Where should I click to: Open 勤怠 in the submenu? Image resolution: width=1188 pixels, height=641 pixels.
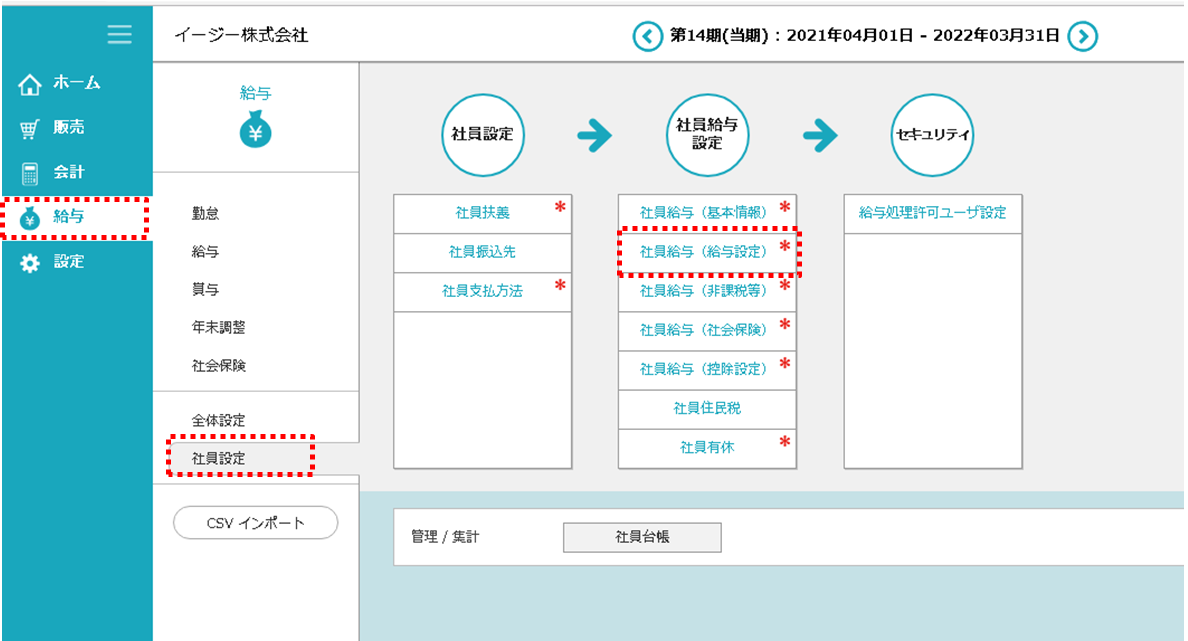point(205,213)
